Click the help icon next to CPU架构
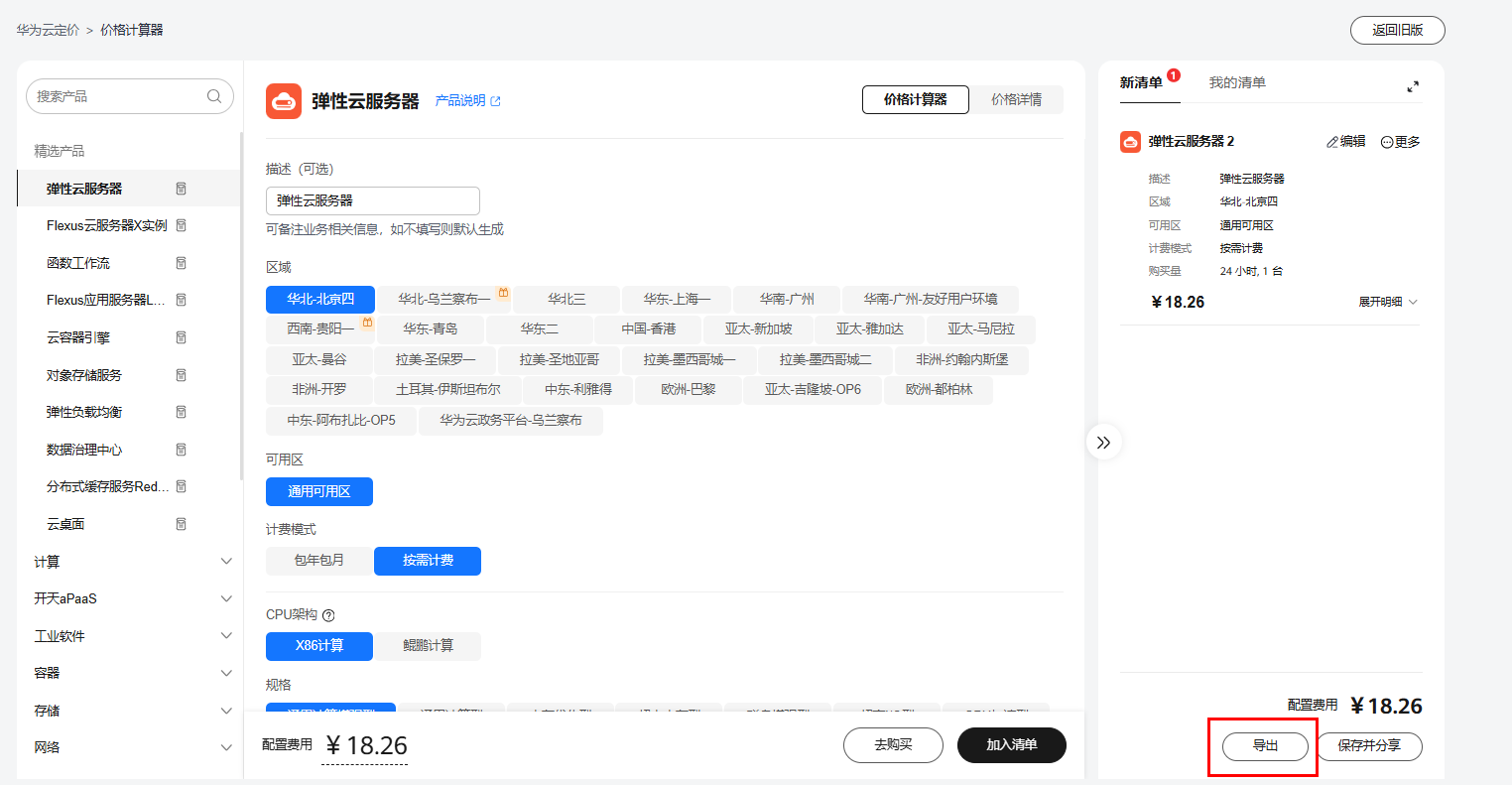The width and height of the screenshot is (1512, 785). [327, 615]
